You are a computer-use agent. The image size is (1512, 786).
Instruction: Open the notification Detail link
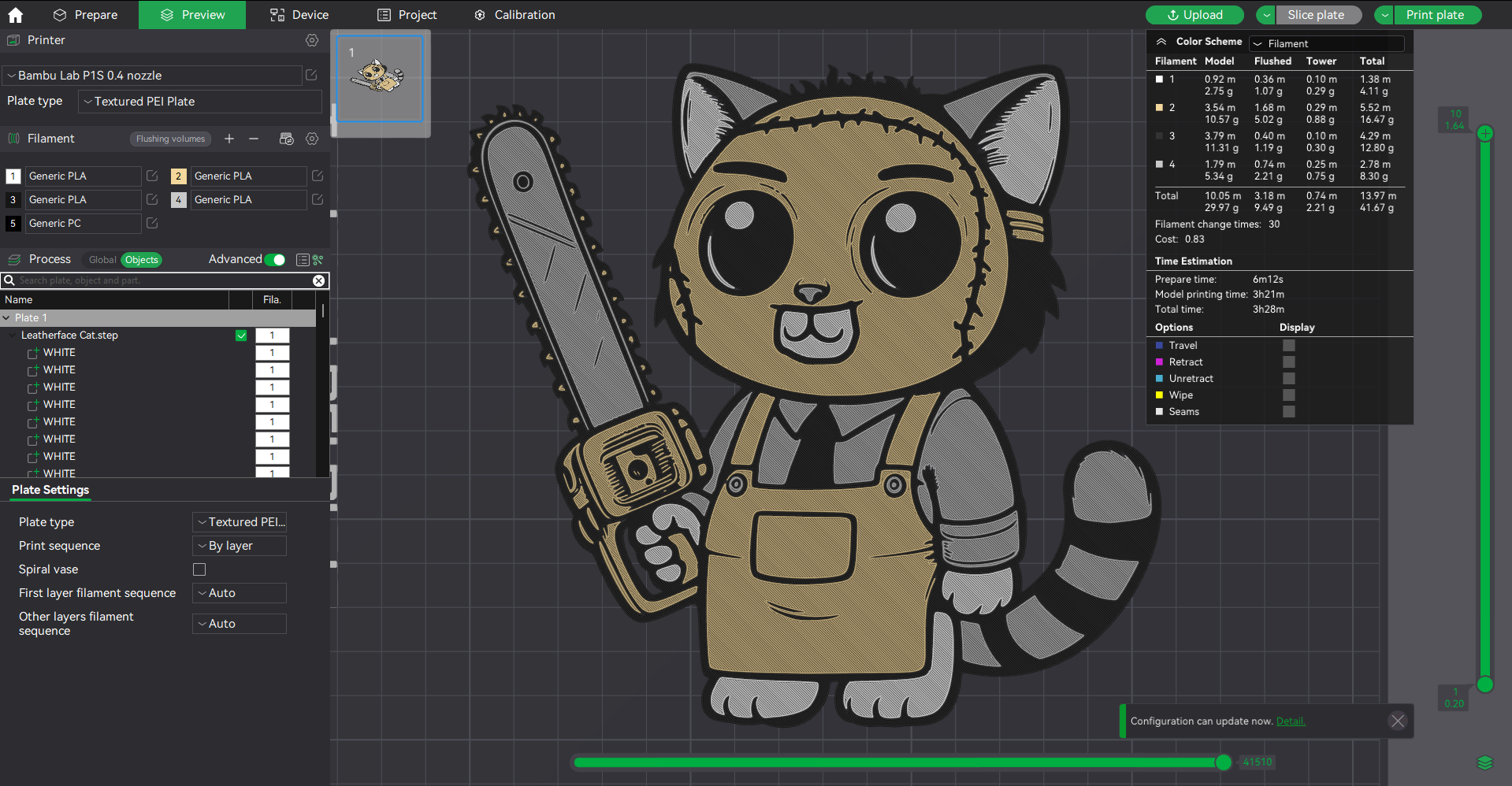coord(1291,721)
